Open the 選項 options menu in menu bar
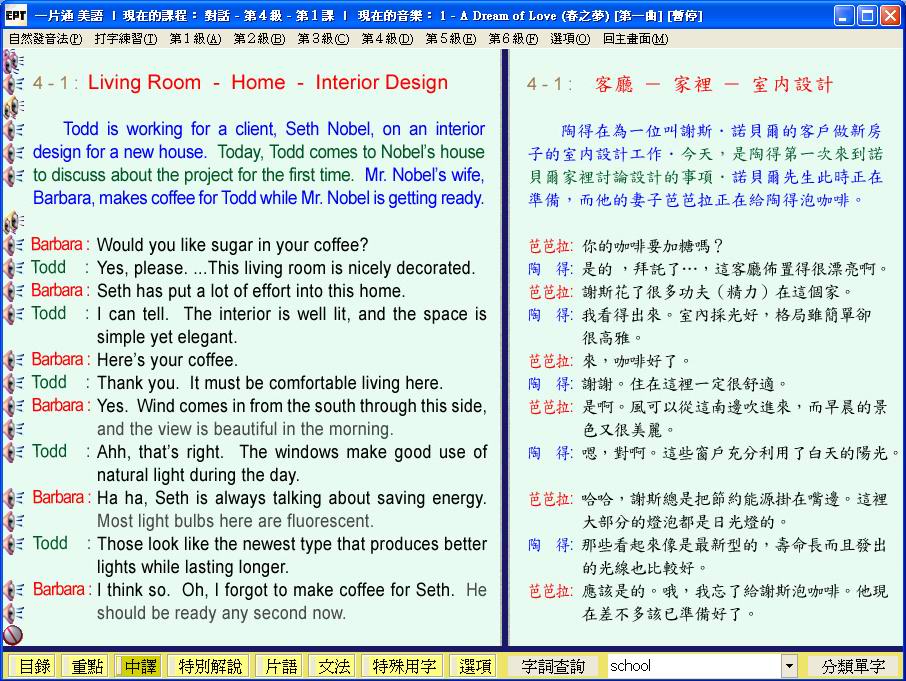The height and width of the screenshot is (681, 906). [569, 39]
